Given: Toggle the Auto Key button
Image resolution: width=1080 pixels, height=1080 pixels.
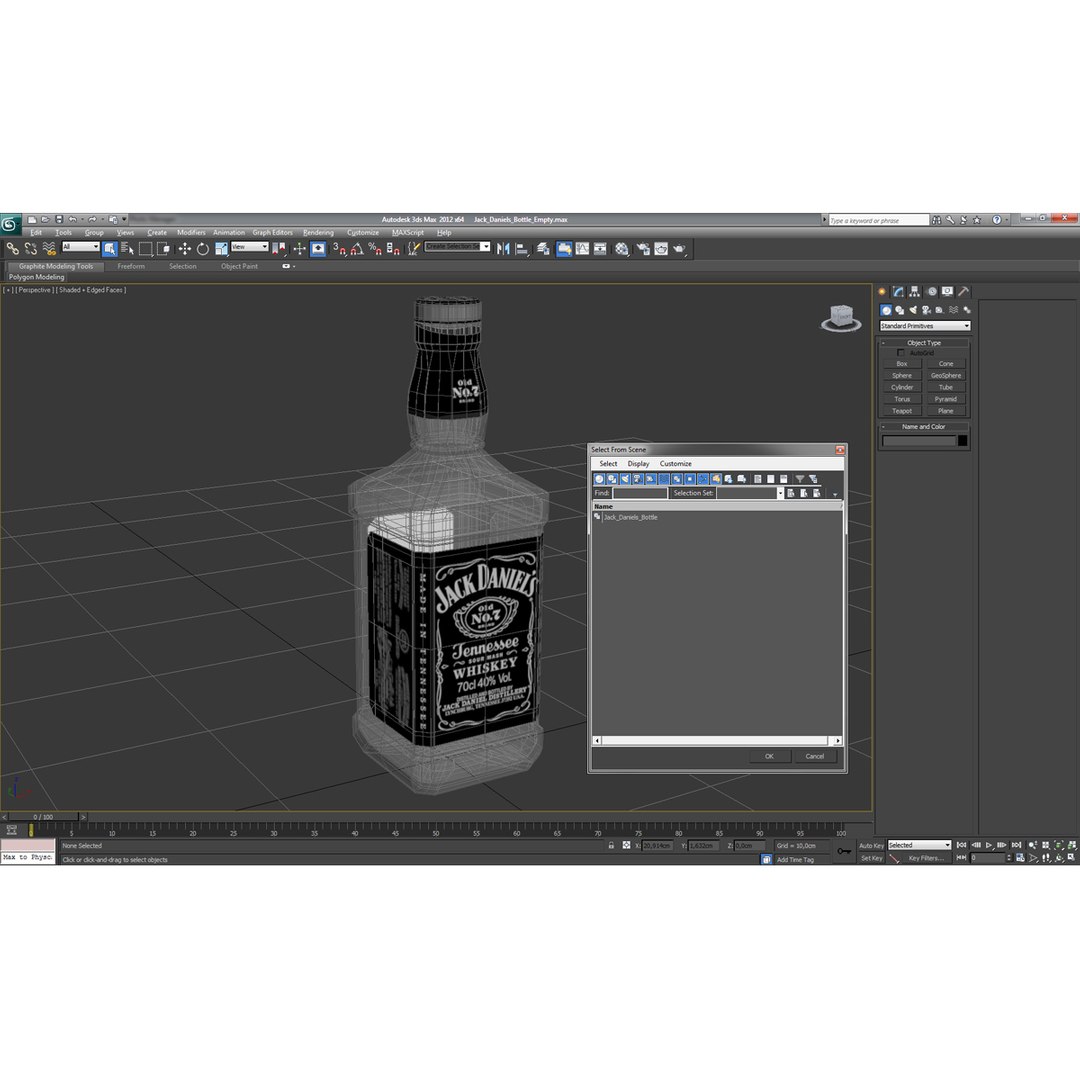Looking at the screenshot, I should click(x=871, y=846).
